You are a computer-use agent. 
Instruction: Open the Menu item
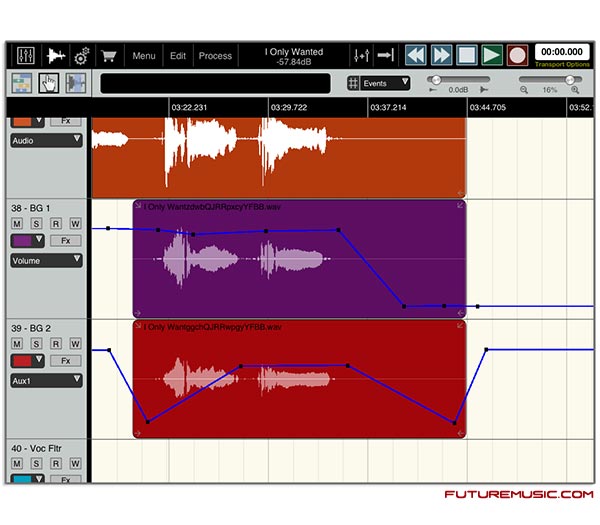tap(144, 56)
